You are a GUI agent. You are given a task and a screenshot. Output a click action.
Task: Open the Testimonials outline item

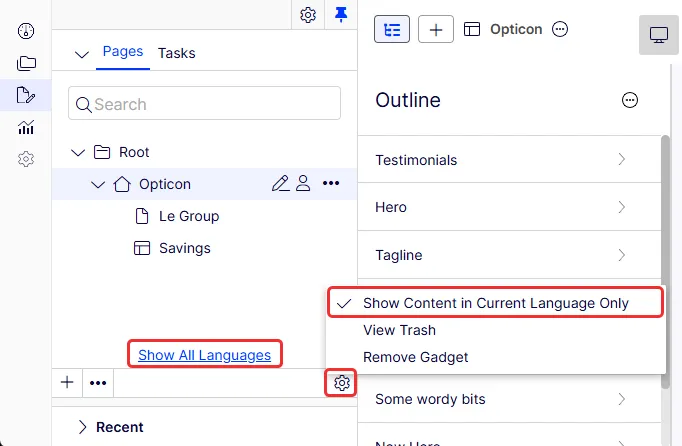[500, 160]
